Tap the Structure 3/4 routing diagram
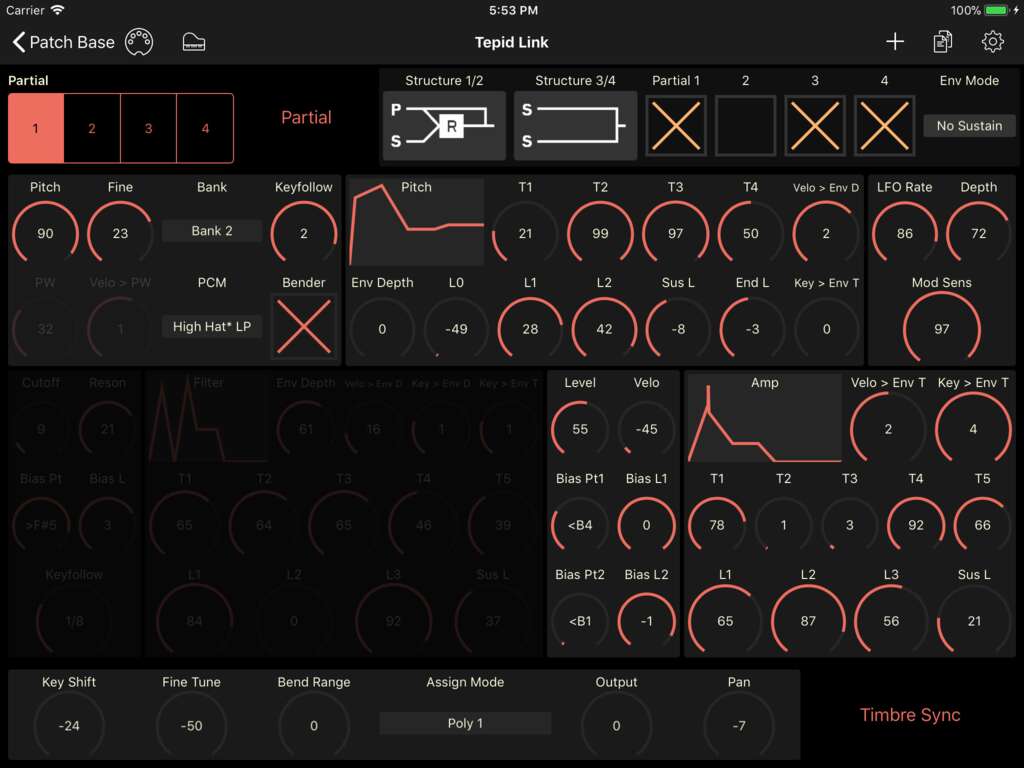Image resolution: width=1024 pixels, height=768 pixels. tap(575, 125)
